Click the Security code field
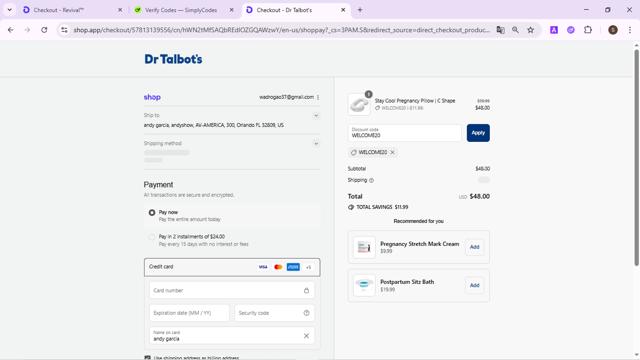 tap(274, 313)
